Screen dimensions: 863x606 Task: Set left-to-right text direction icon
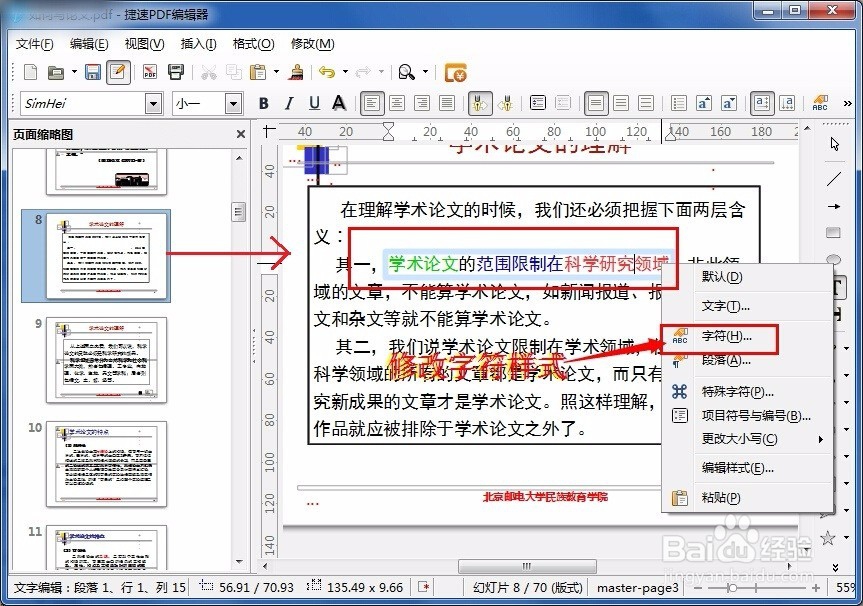762,103
